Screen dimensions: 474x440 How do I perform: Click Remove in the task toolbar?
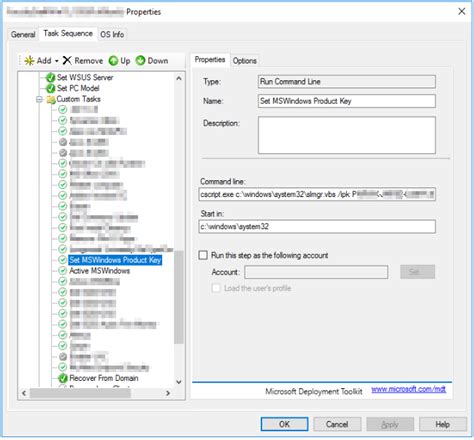tap(83, 61)
